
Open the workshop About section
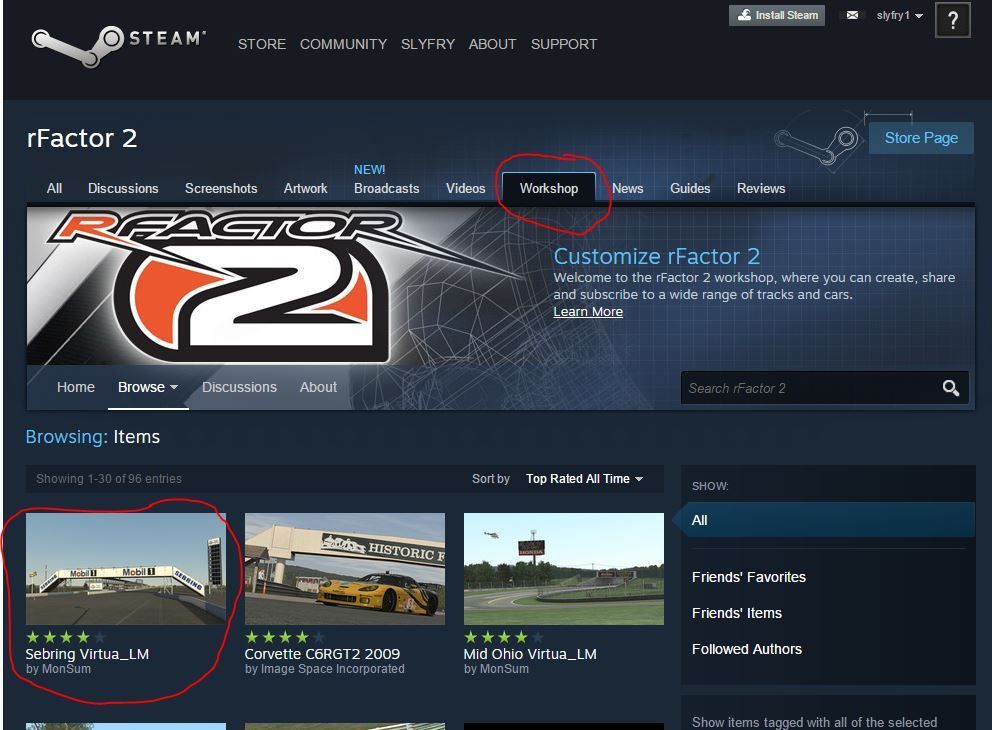click(x=318, y=387)
